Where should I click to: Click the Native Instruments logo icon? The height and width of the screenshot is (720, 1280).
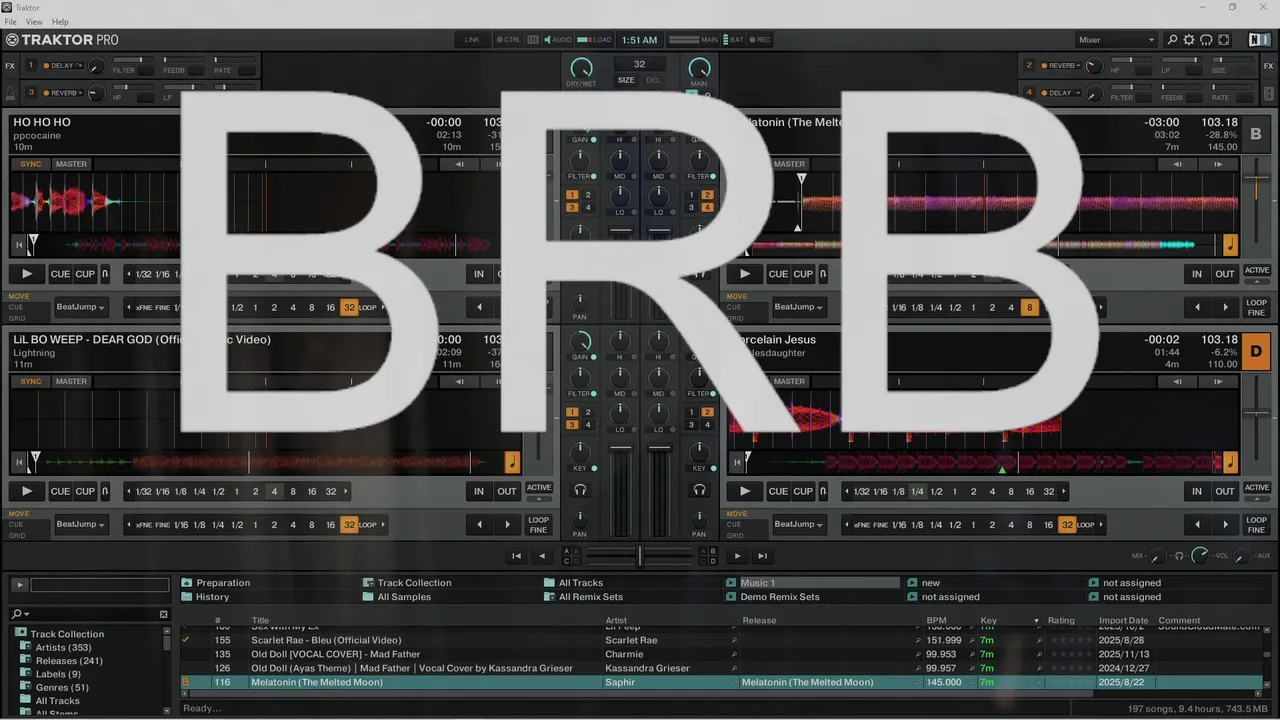1259,40
